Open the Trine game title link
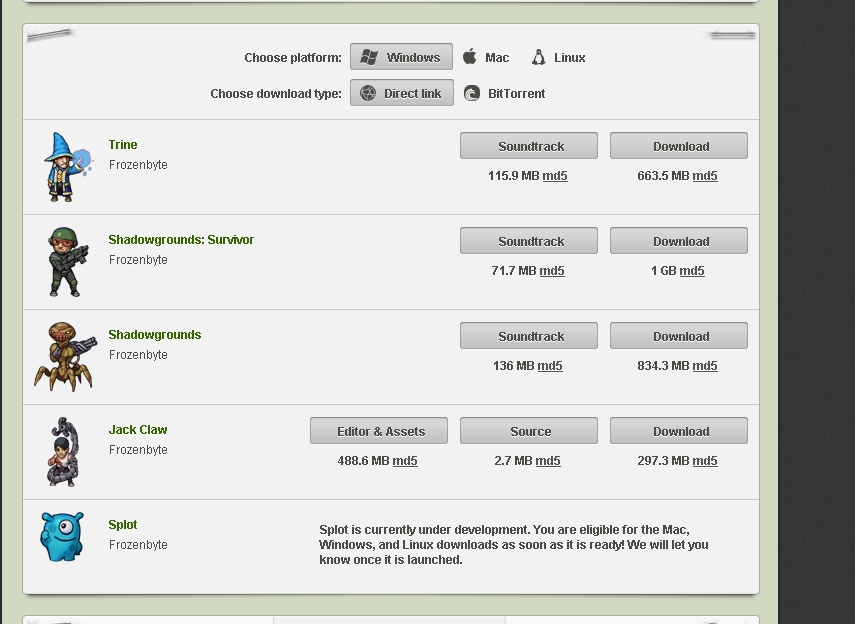Viewport: 855px width, 624px height. pos(123,145)
